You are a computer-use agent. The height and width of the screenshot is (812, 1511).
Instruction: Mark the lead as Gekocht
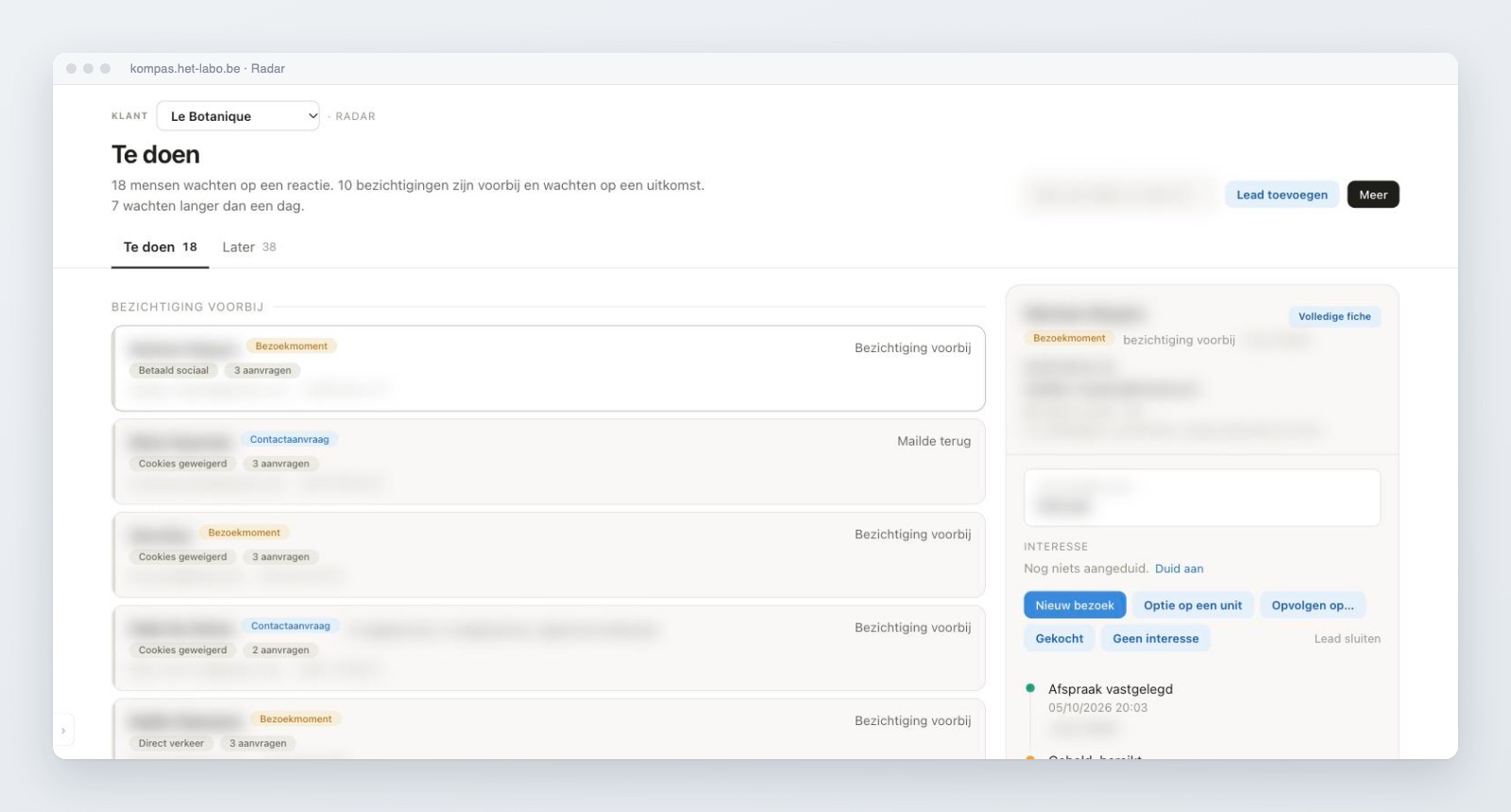[x=1060, y=638]
